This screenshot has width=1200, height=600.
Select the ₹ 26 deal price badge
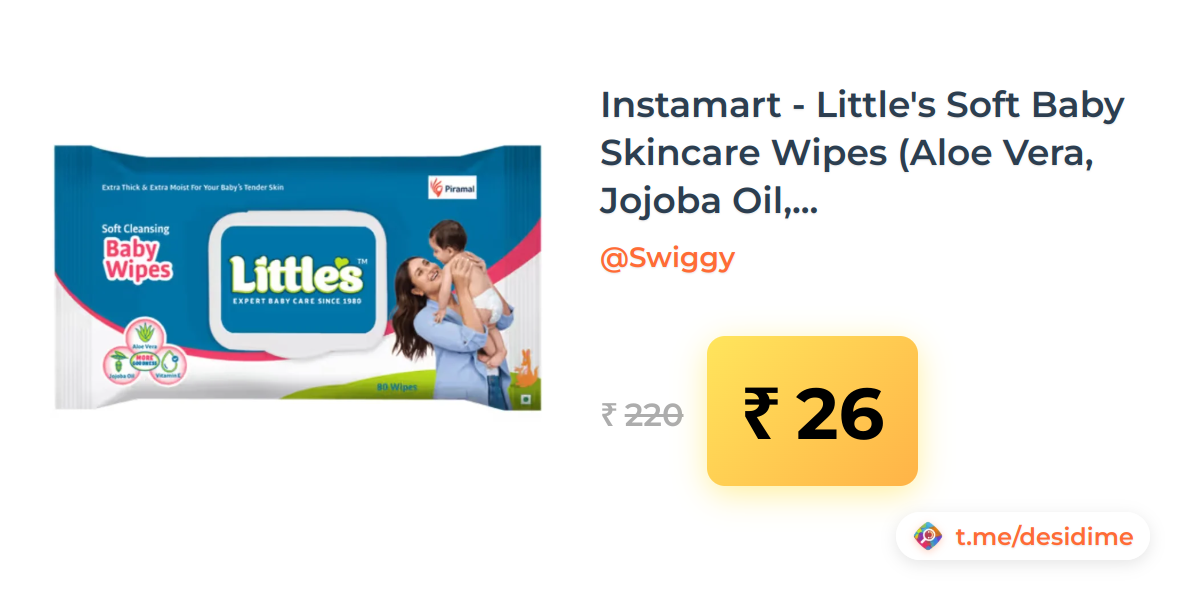[812, 411]
